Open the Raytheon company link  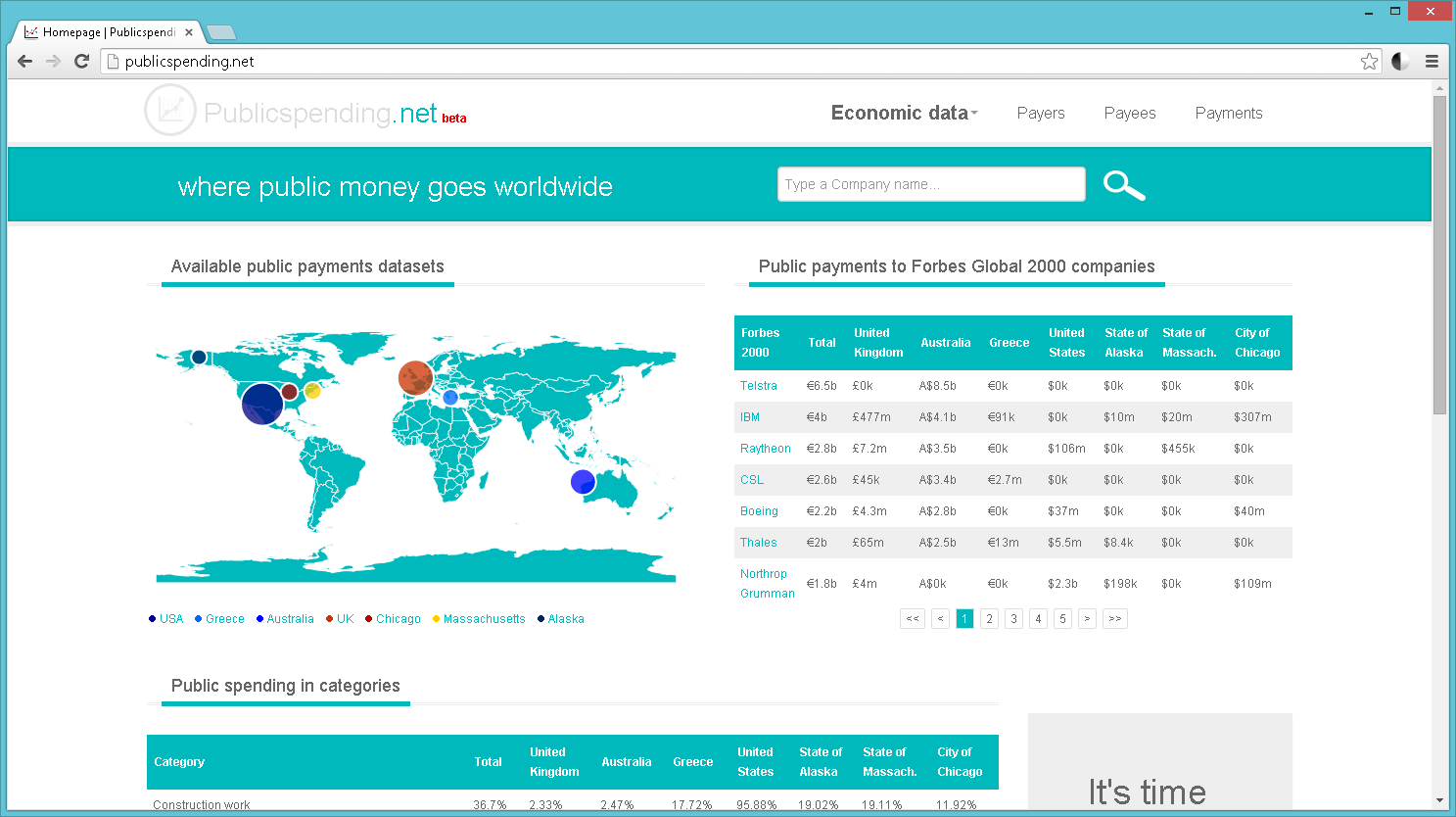tap(766, 449)
